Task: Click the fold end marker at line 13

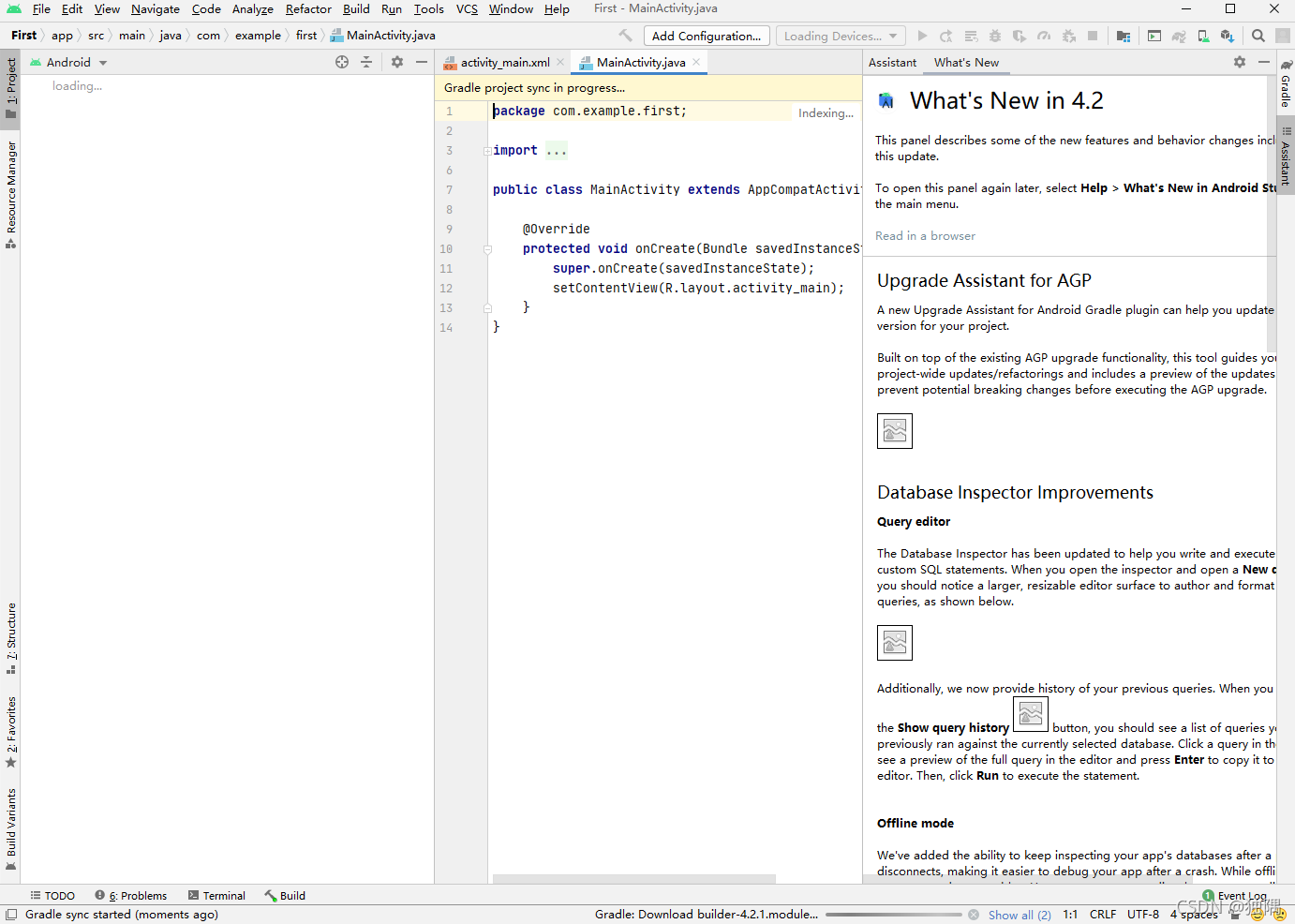Action: click(x=487, y=308)
